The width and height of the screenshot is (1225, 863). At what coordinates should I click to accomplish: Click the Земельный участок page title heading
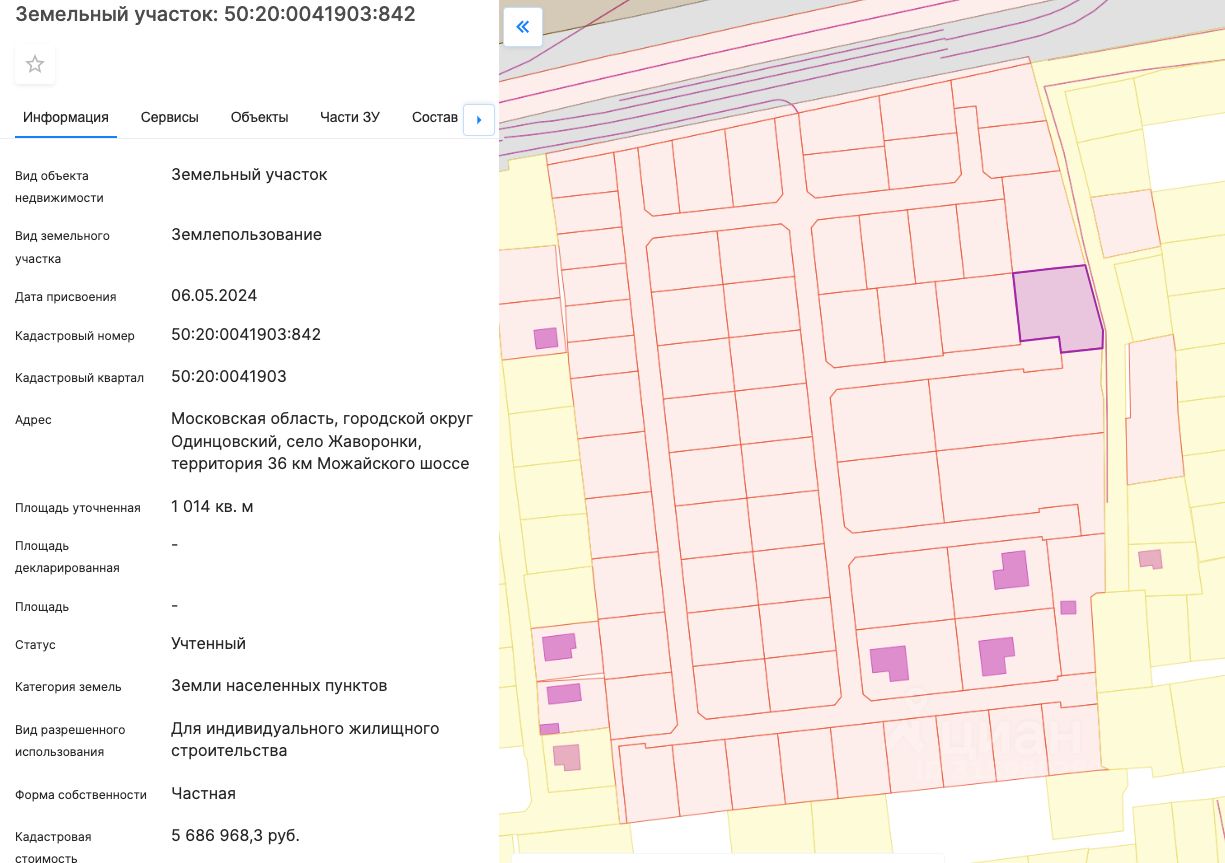(x=215, y=14)
